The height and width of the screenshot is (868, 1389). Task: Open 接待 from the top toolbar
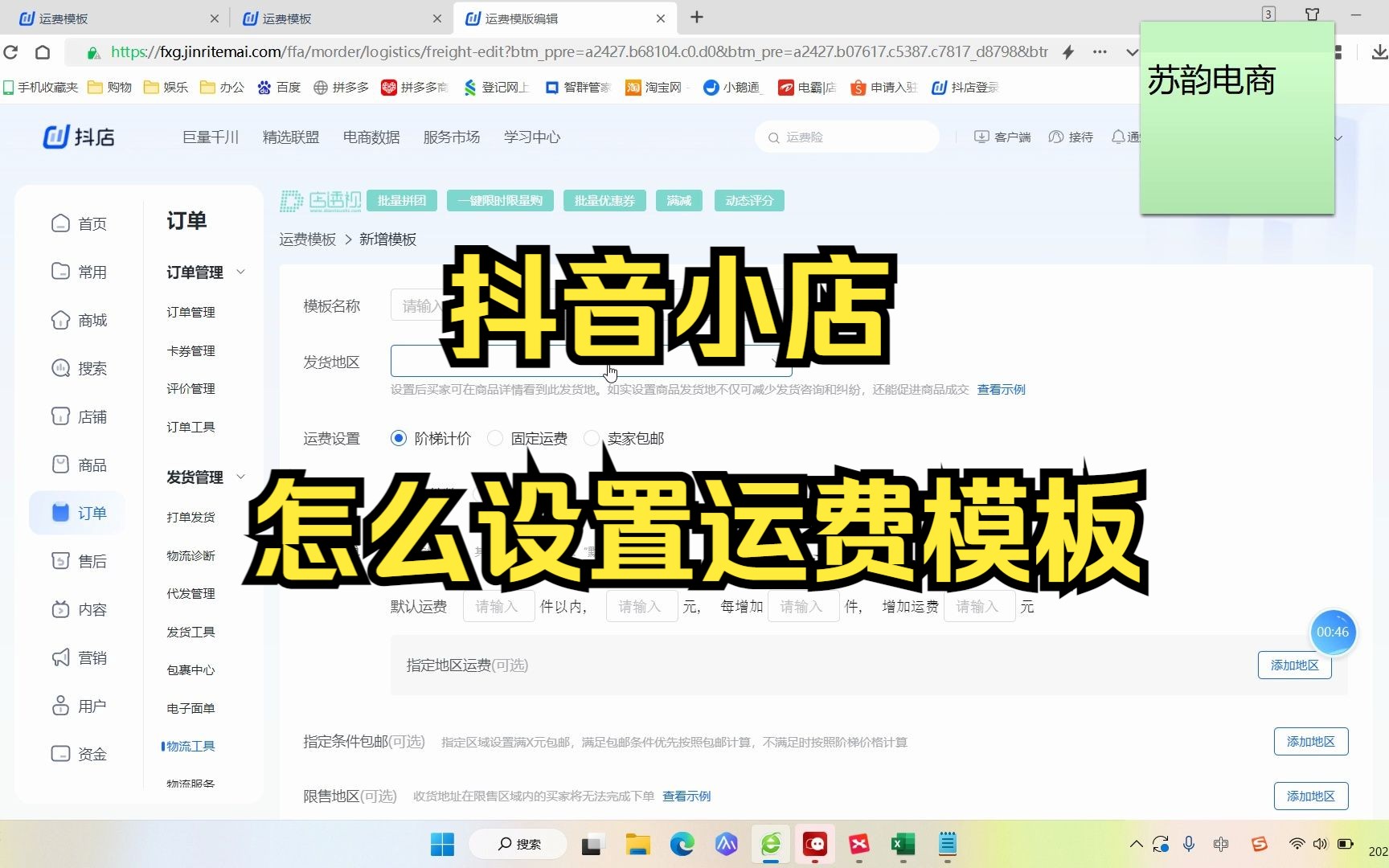1071,137
